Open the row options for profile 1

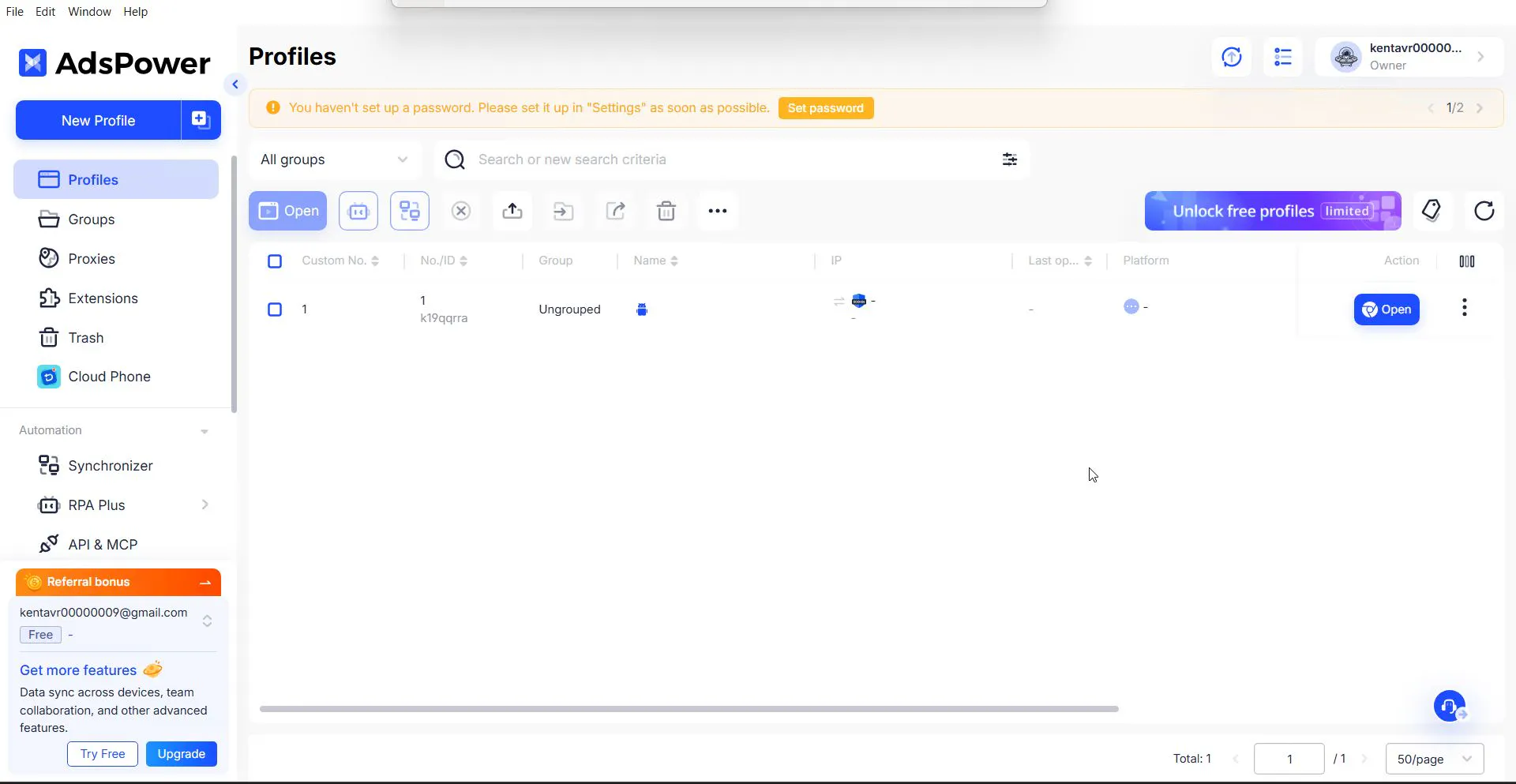pos(1465,308)
